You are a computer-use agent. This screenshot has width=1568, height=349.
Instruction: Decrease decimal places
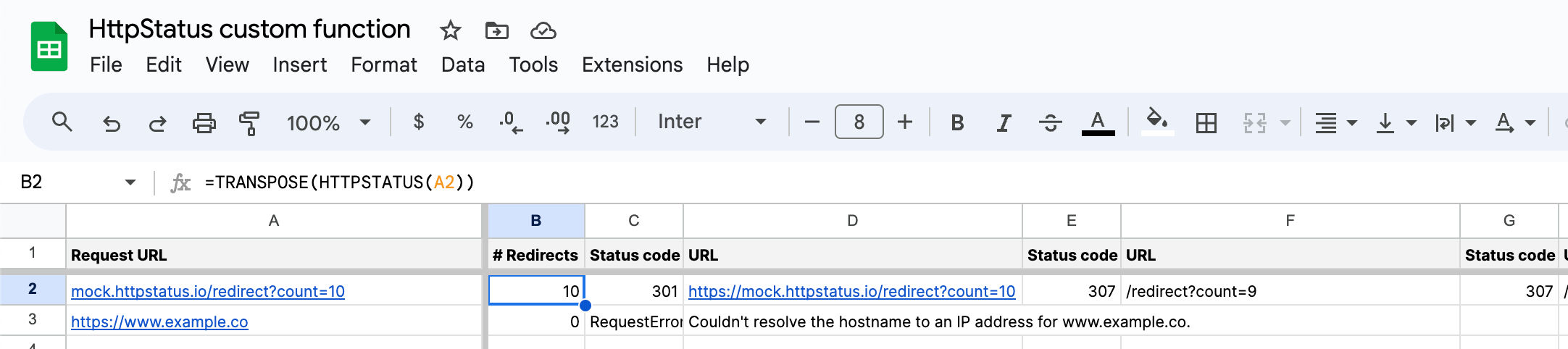511,122
